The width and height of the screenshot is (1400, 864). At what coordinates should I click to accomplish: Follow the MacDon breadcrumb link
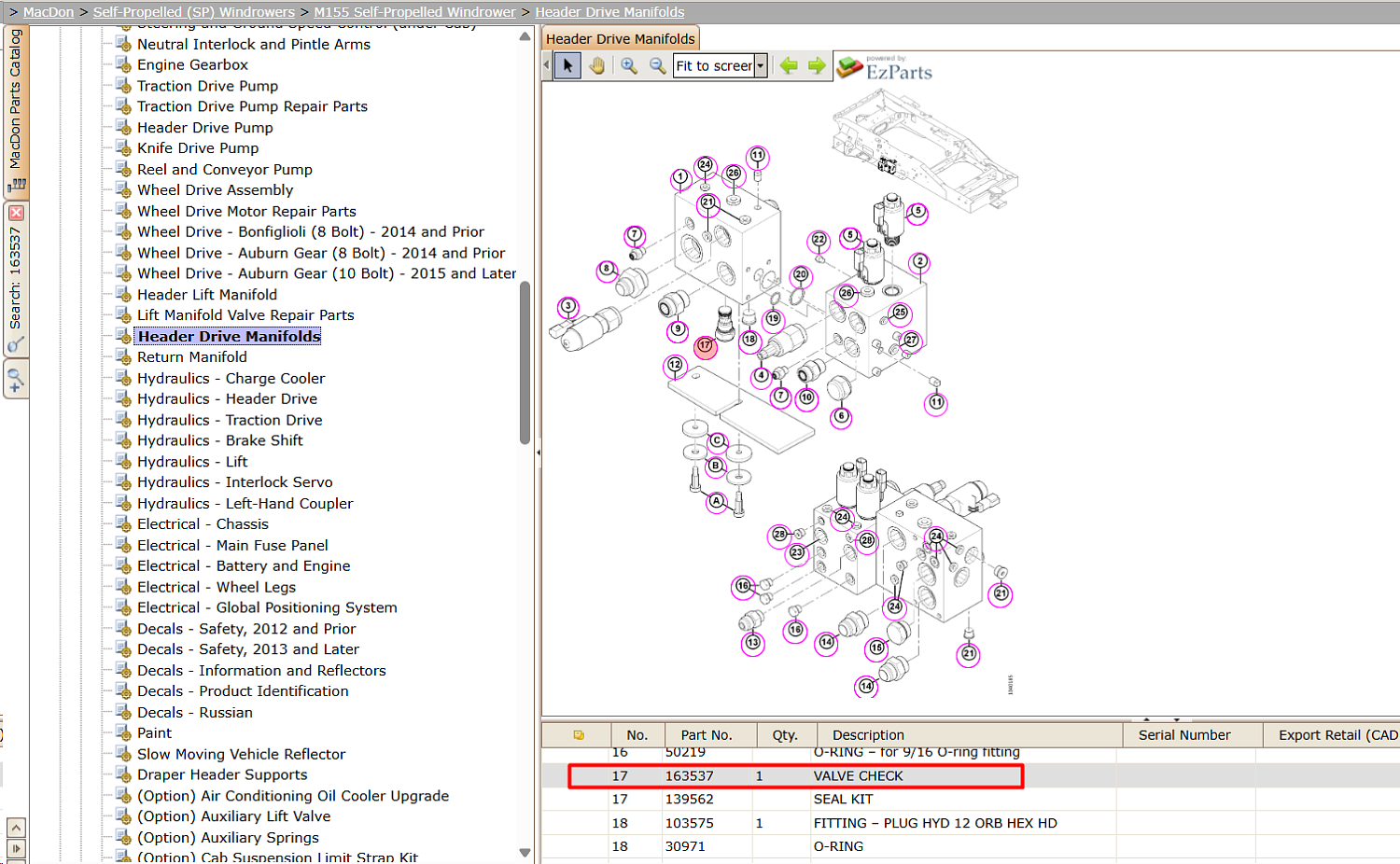click(x=49, y=12)
